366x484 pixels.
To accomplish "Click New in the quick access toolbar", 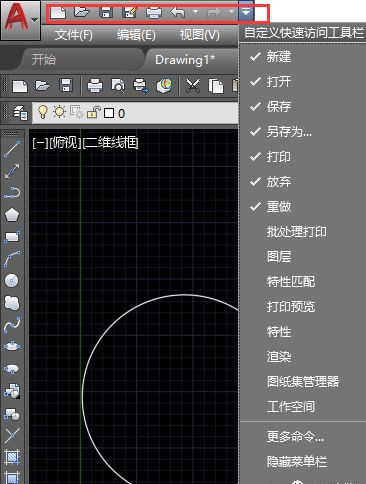I will (x=58, y=13).
